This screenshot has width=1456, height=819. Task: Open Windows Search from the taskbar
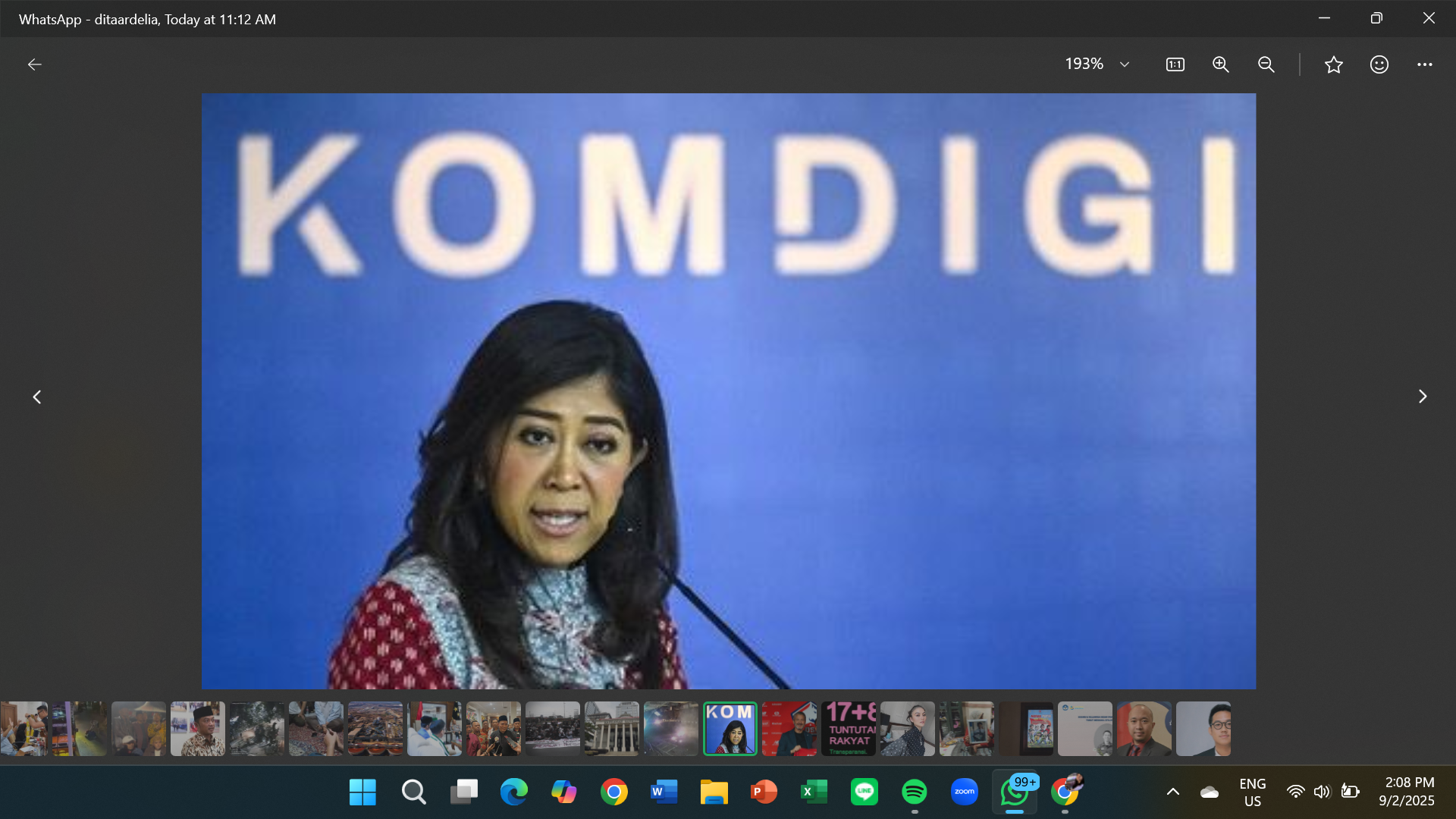click(413, 792)
